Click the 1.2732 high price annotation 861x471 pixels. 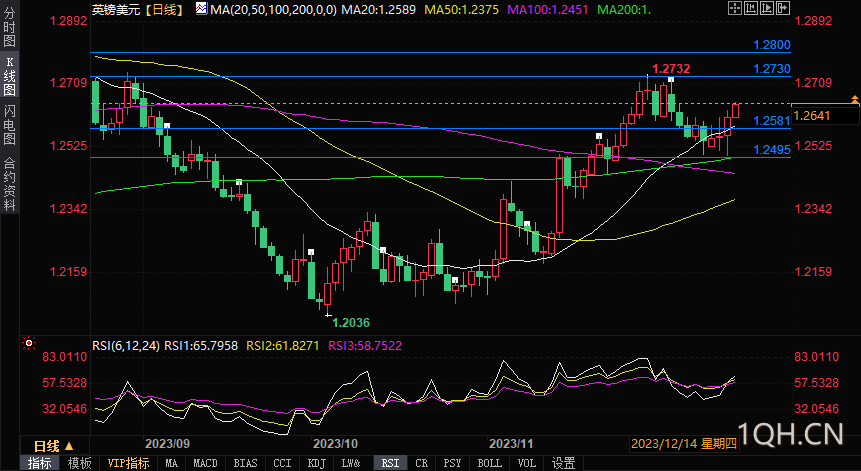coord(671,69)
